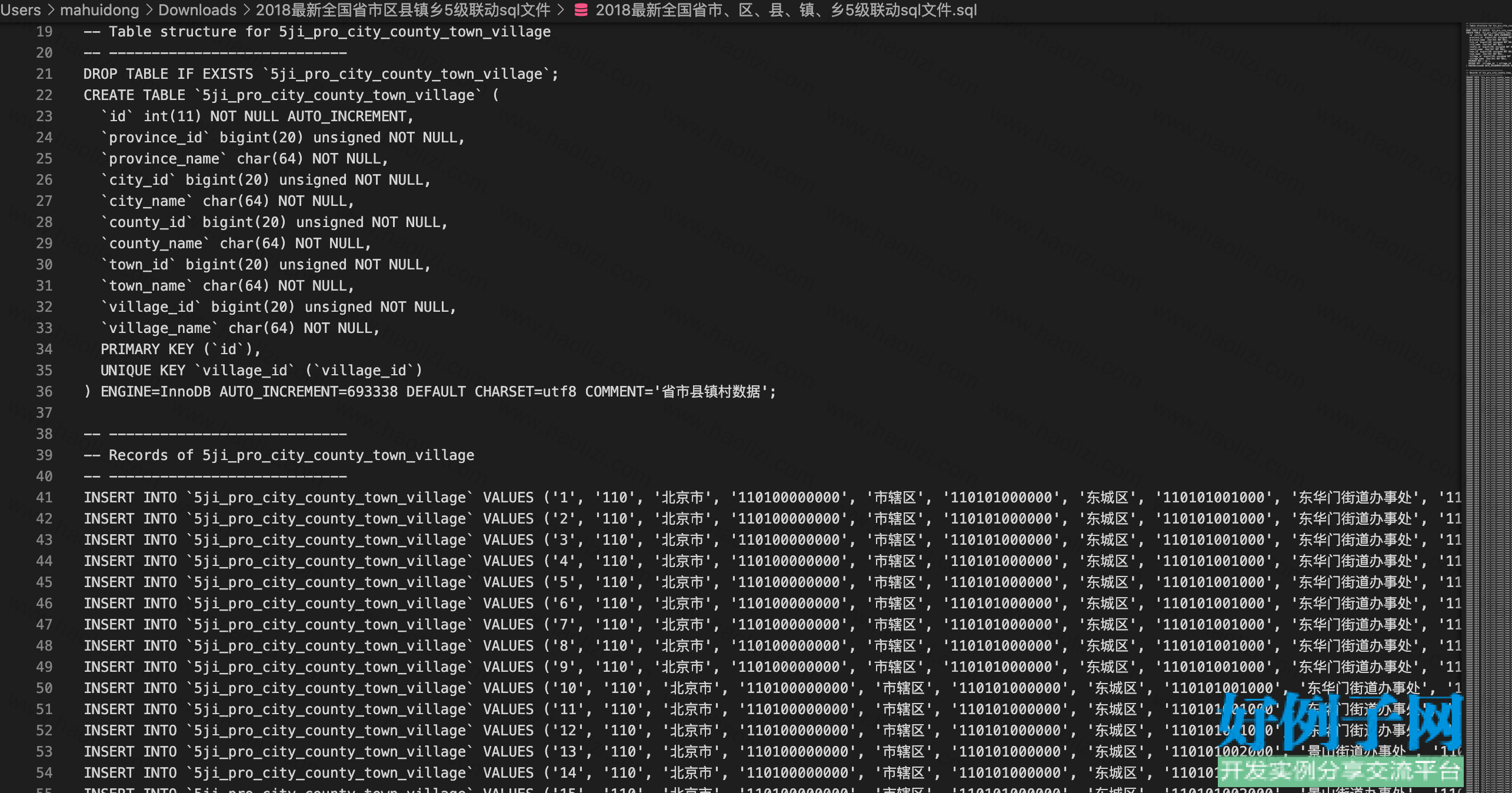The width and height of the screenshot is (1512, 793).
Task: Expand chevron after mahuidong in breadcrumb
Action: click(149, 10)
